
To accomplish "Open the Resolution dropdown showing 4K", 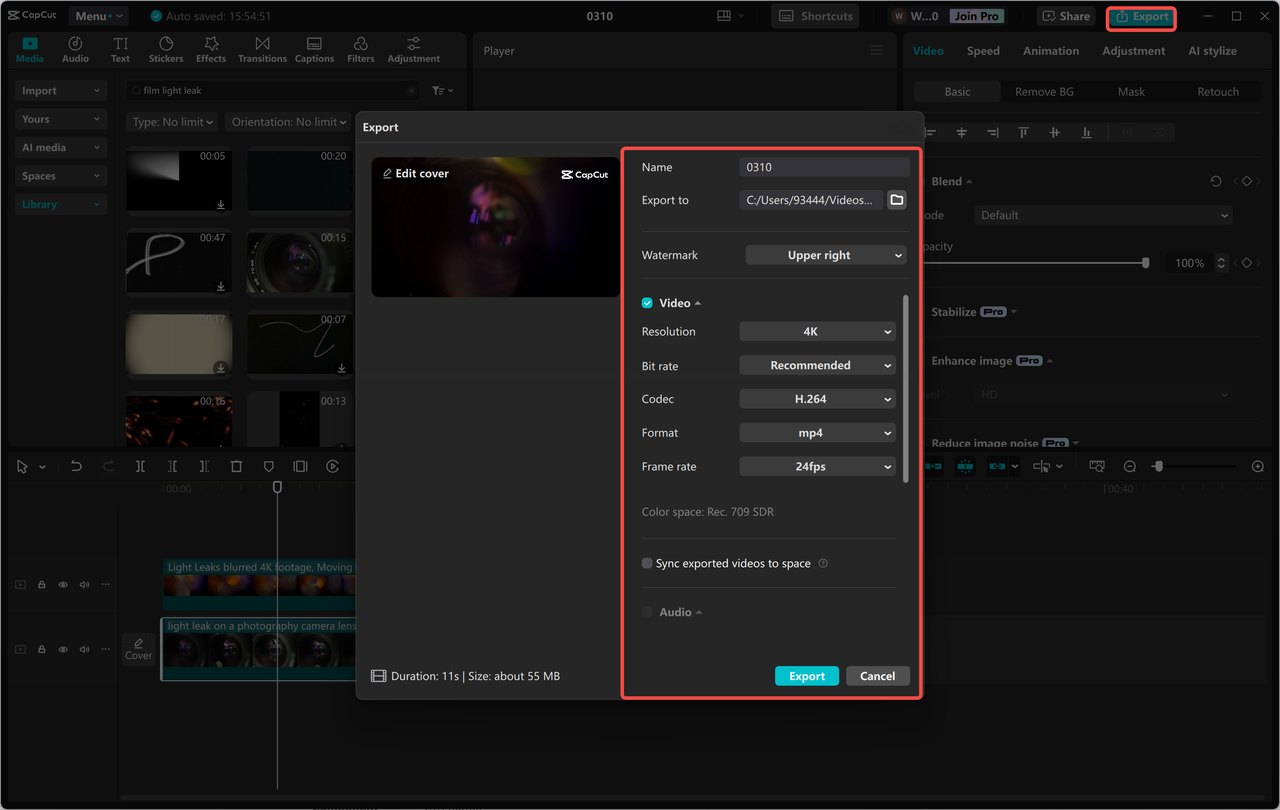I will coord(817,332).
